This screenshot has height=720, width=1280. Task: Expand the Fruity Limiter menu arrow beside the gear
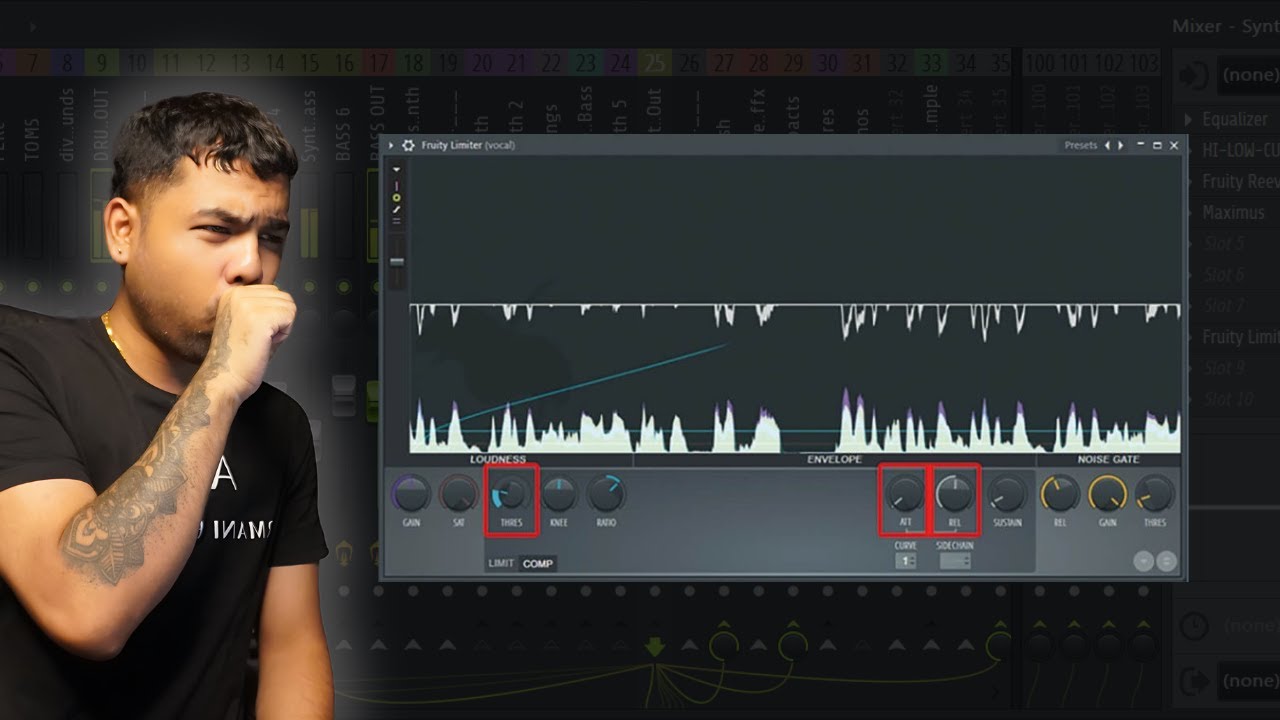coord(391,145)
